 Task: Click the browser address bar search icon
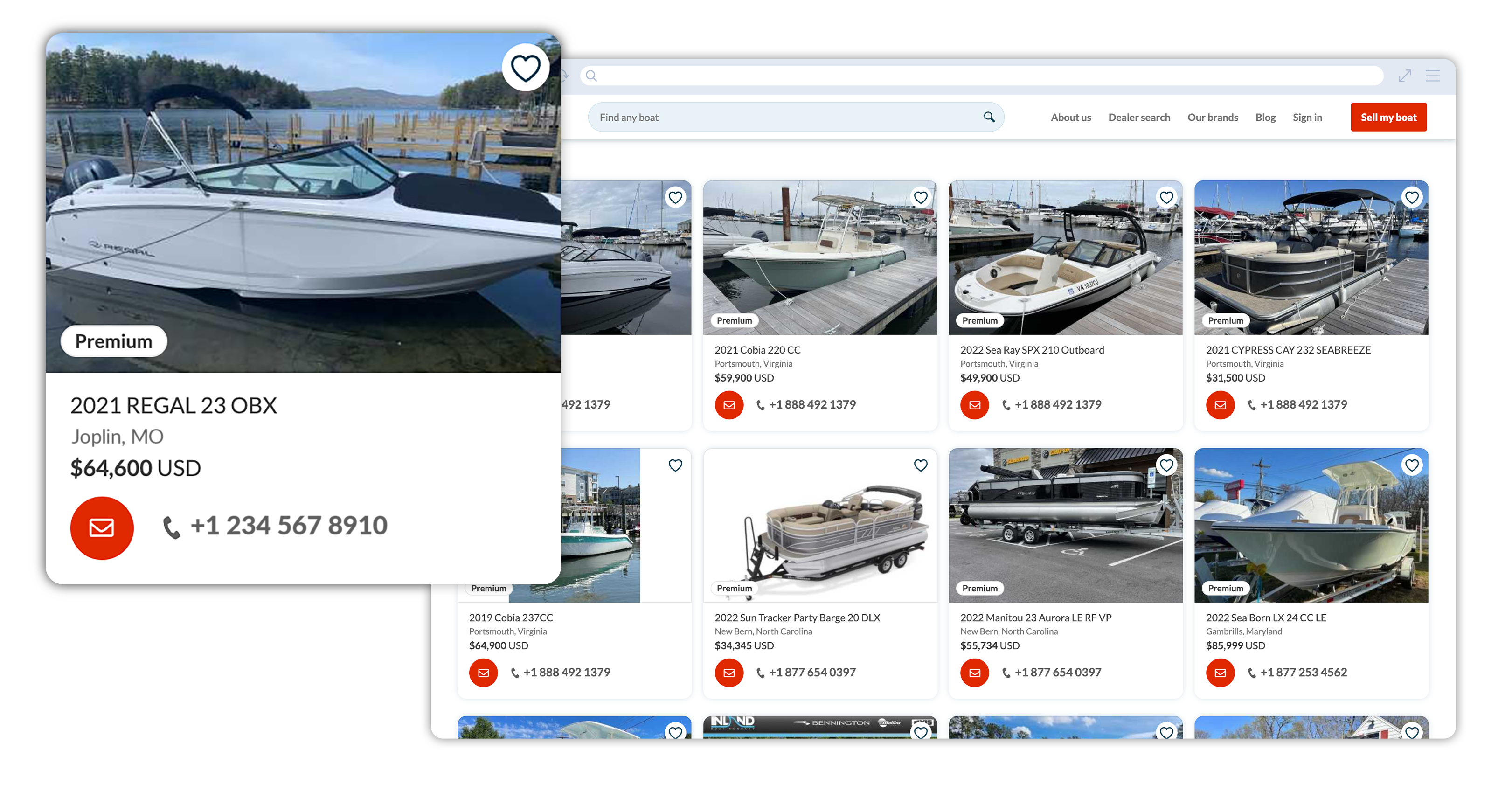coord(591,76)
